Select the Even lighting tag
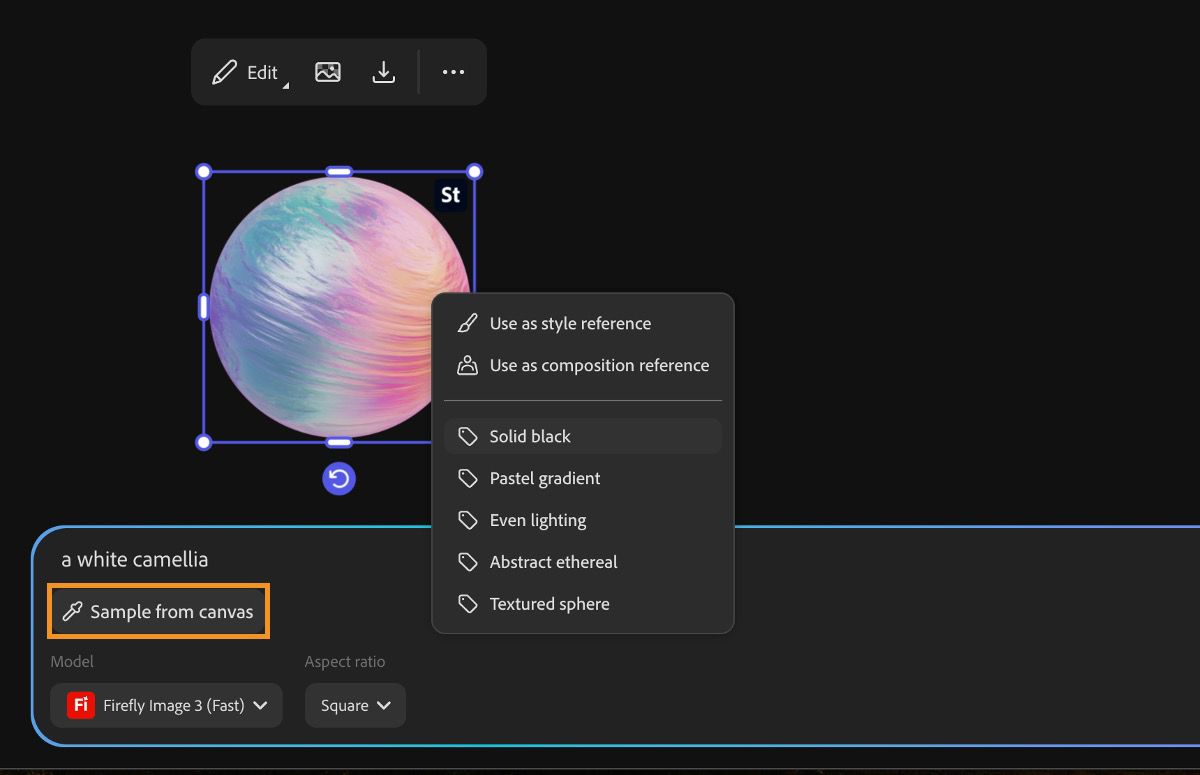The image size is (1200, 775). tap(583, 520)
